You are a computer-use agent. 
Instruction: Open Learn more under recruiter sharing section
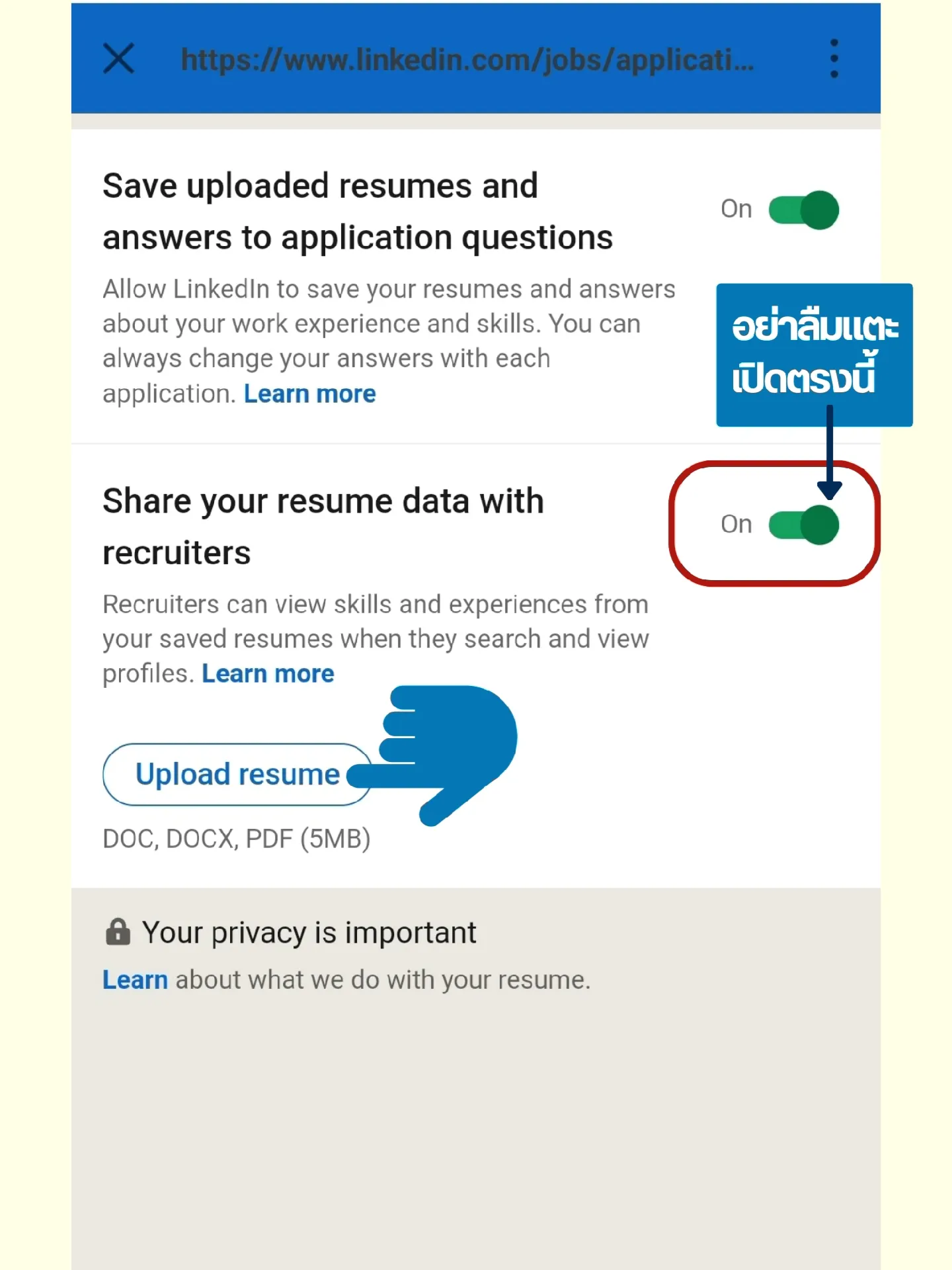[268, 673]
